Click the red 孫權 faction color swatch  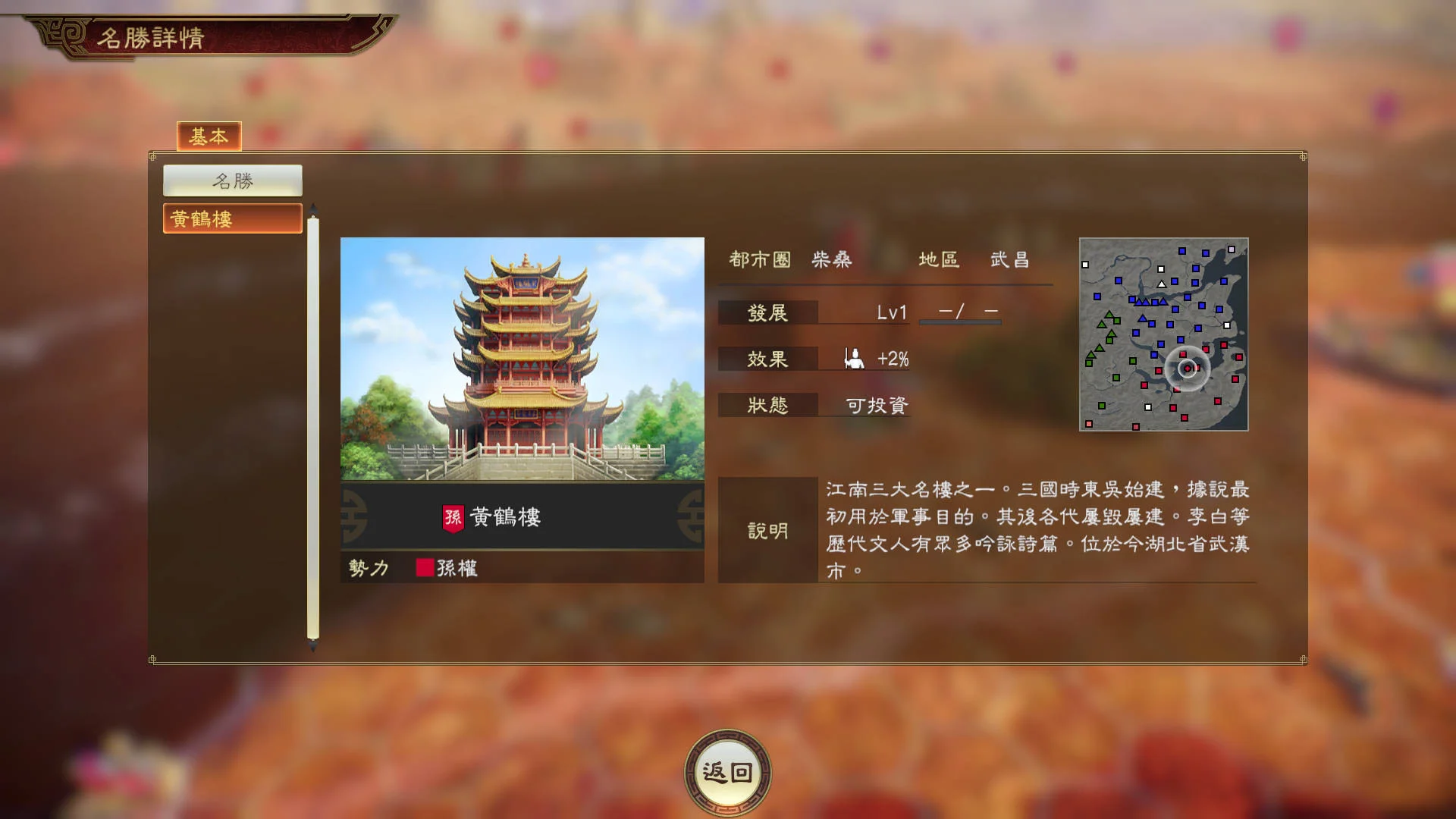425,568
